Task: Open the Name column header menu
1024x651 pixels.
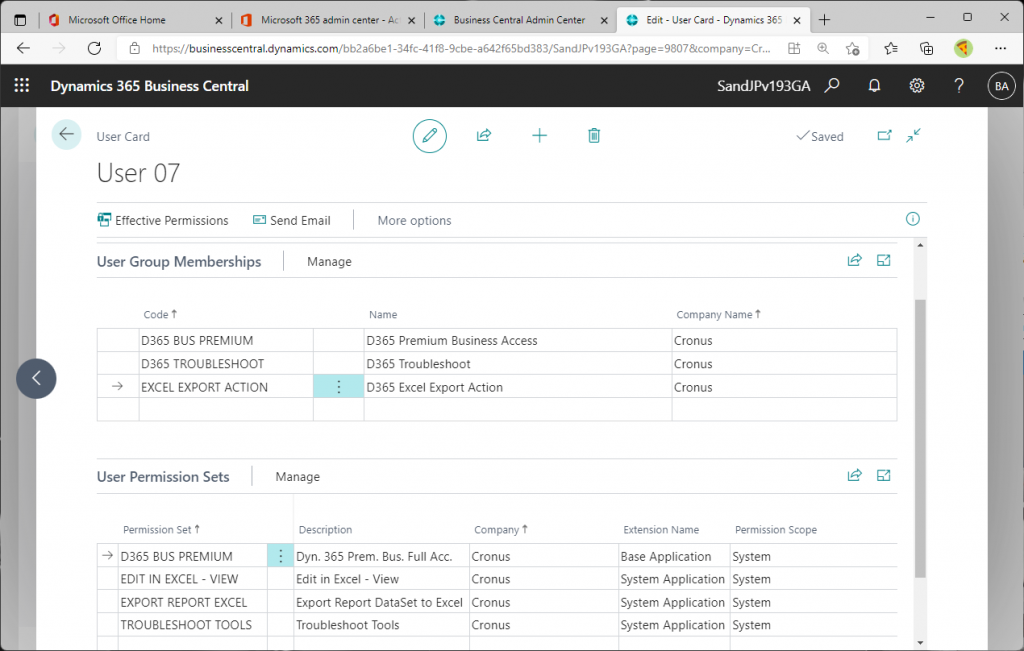Action: tap(383, 315)
